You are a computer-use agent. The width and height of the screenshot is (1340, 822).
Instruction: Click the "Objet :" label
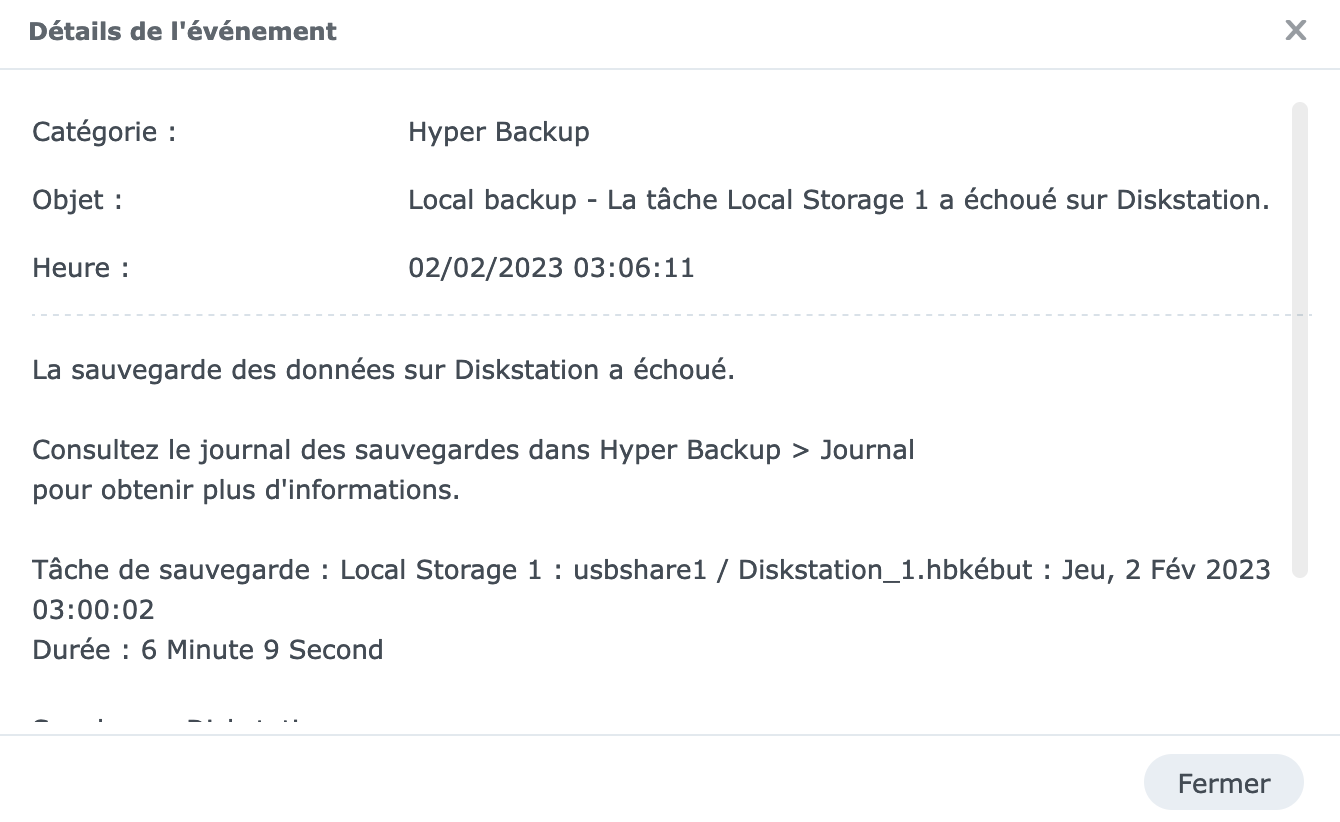pyautogui.click(x=77, y=200)
